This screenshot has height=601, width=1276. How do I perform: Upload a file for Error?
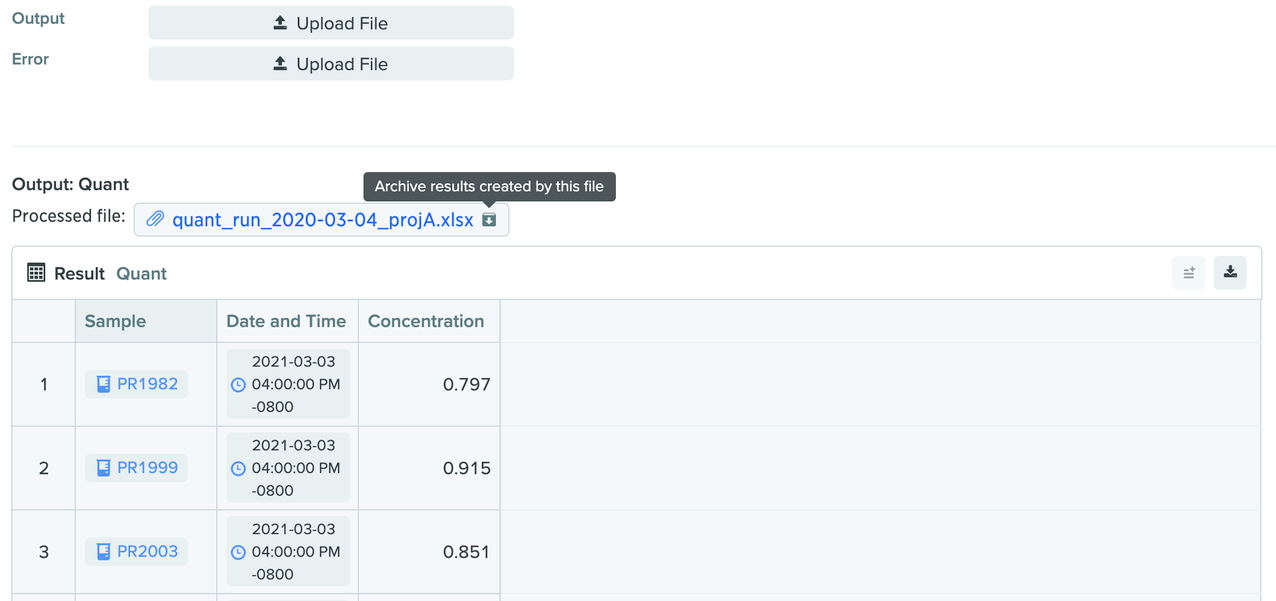click(331, 64)
